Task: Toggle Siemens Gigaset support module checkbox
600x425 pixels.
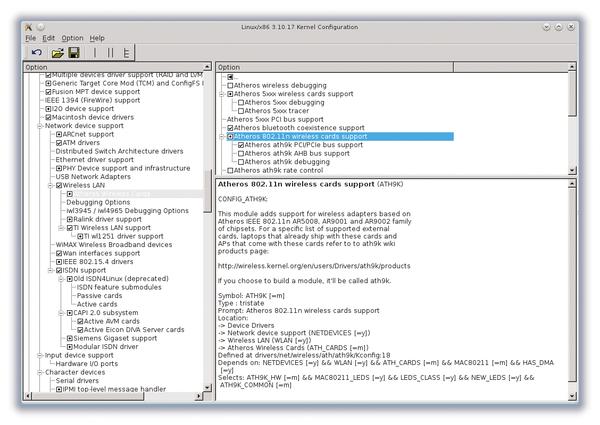Action: 70,338
